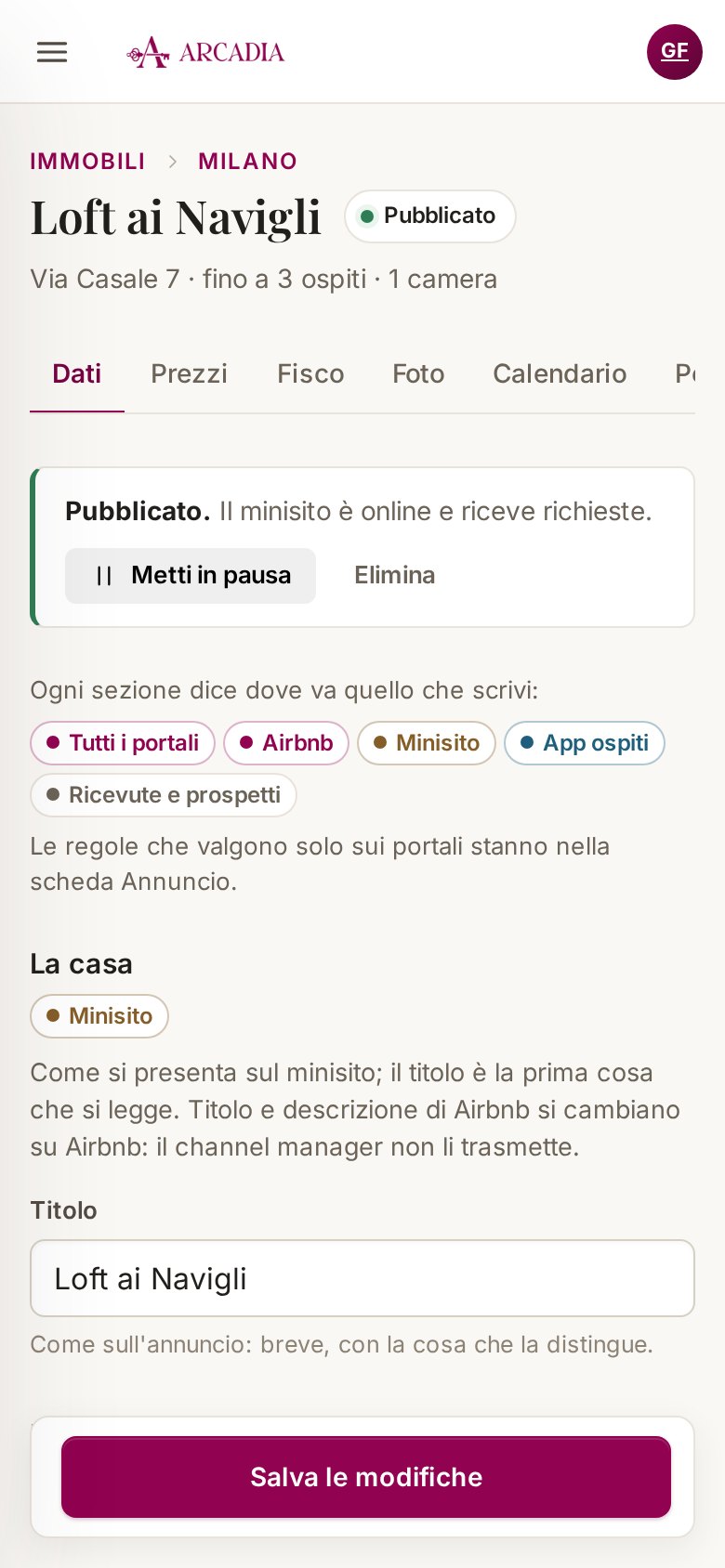
Task: Switch to the Prezzi tab
Action: [189, 373]
